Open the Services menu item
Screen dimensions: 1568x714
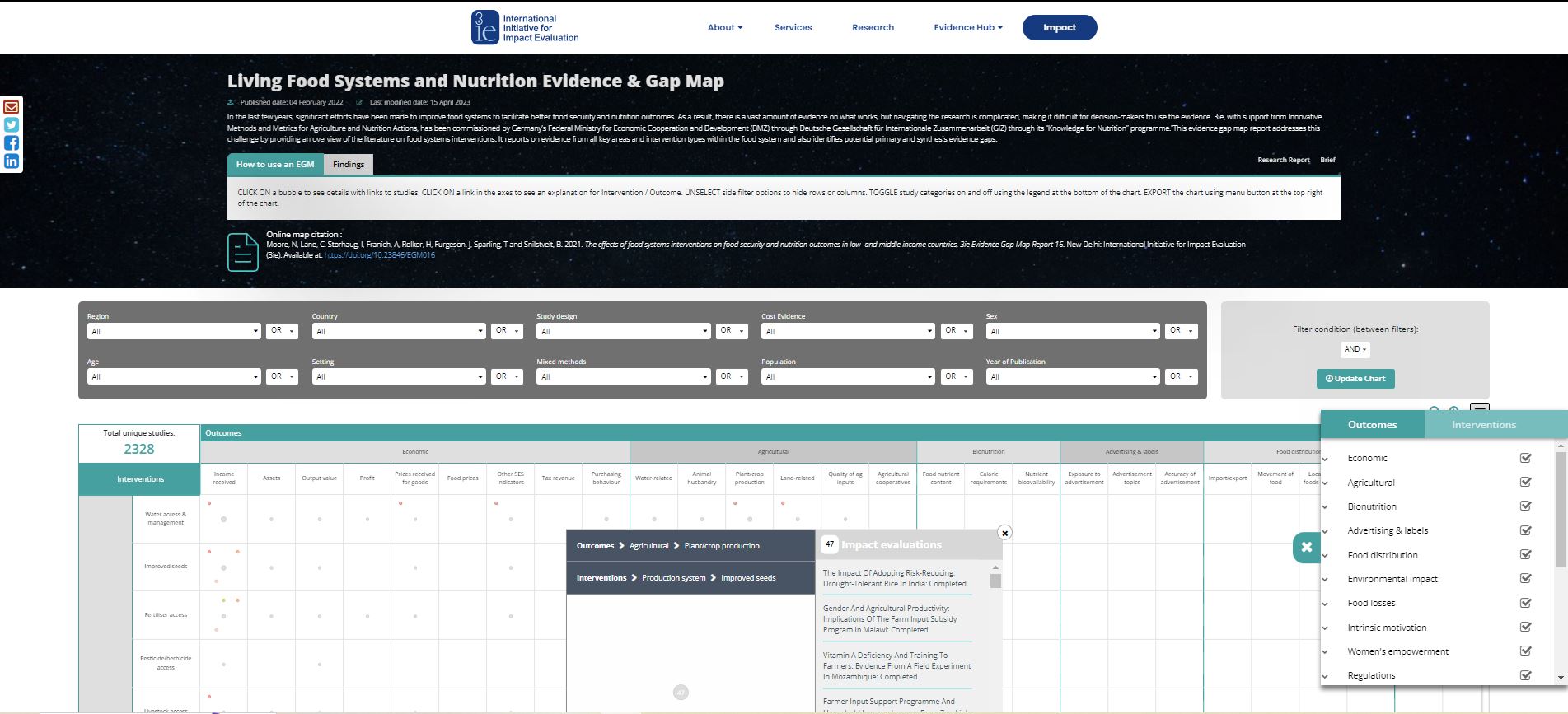tap(793, 27)
